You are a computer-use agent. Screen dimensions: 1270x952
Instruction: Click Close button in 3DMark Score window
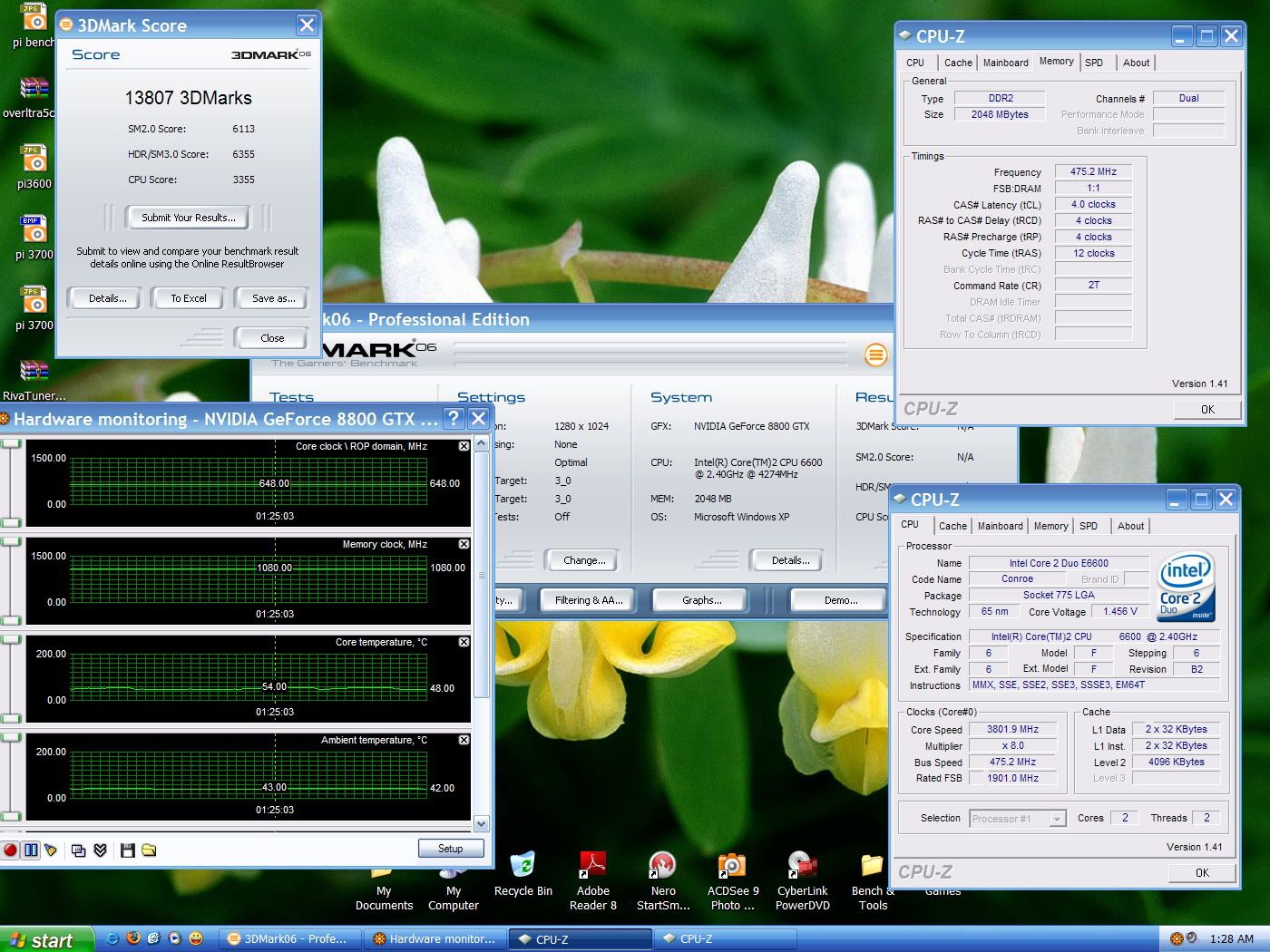tap(272, 338)
